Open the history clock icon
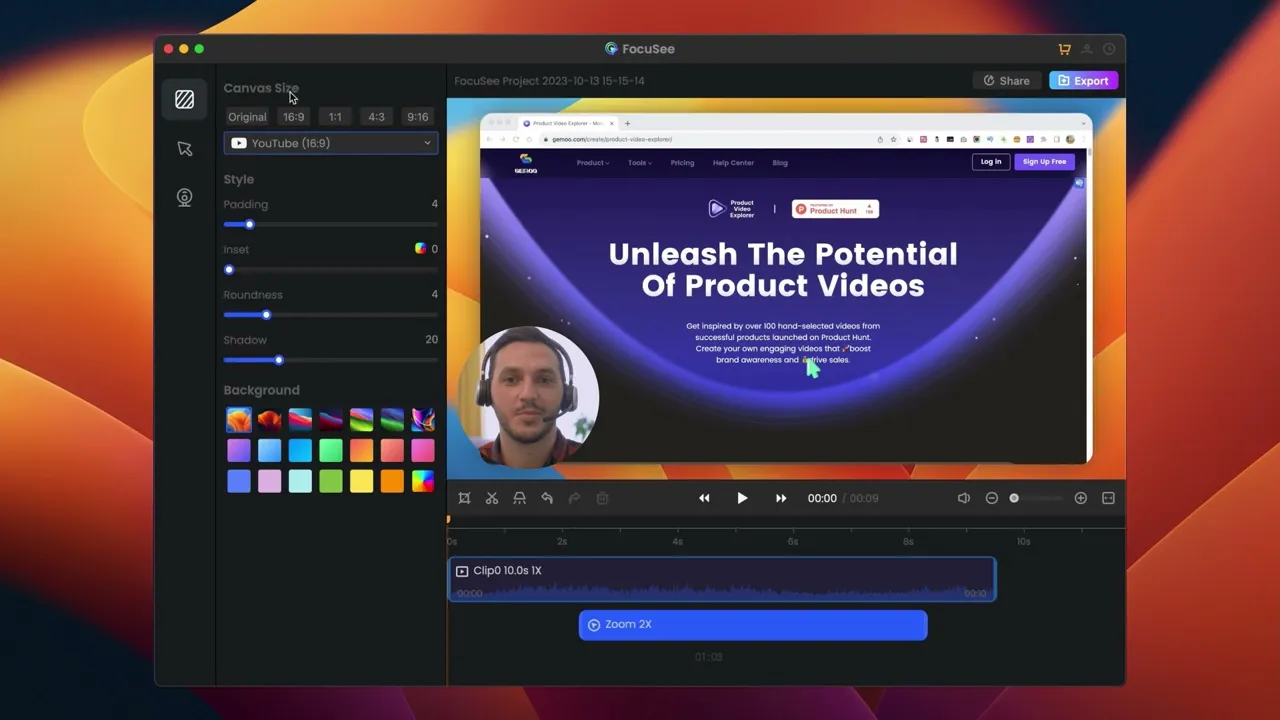Viewport: 1280px width, 720px height. point(1109,49)
